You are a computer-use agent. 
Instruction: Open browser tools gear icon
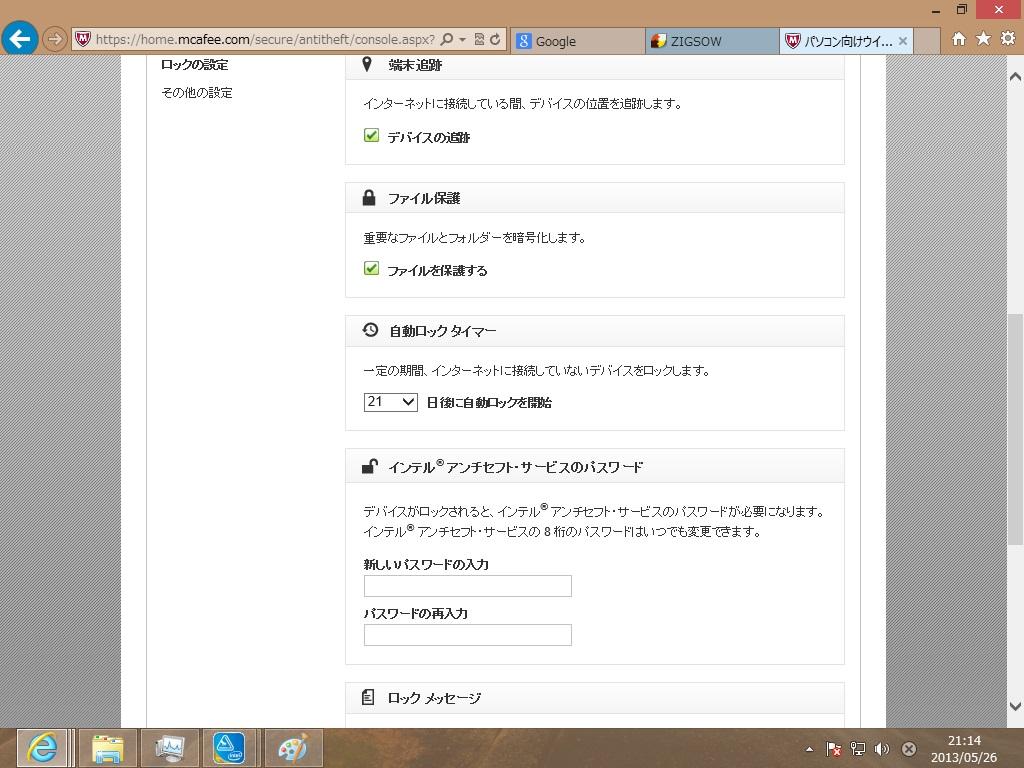(x=1008, y=39)
